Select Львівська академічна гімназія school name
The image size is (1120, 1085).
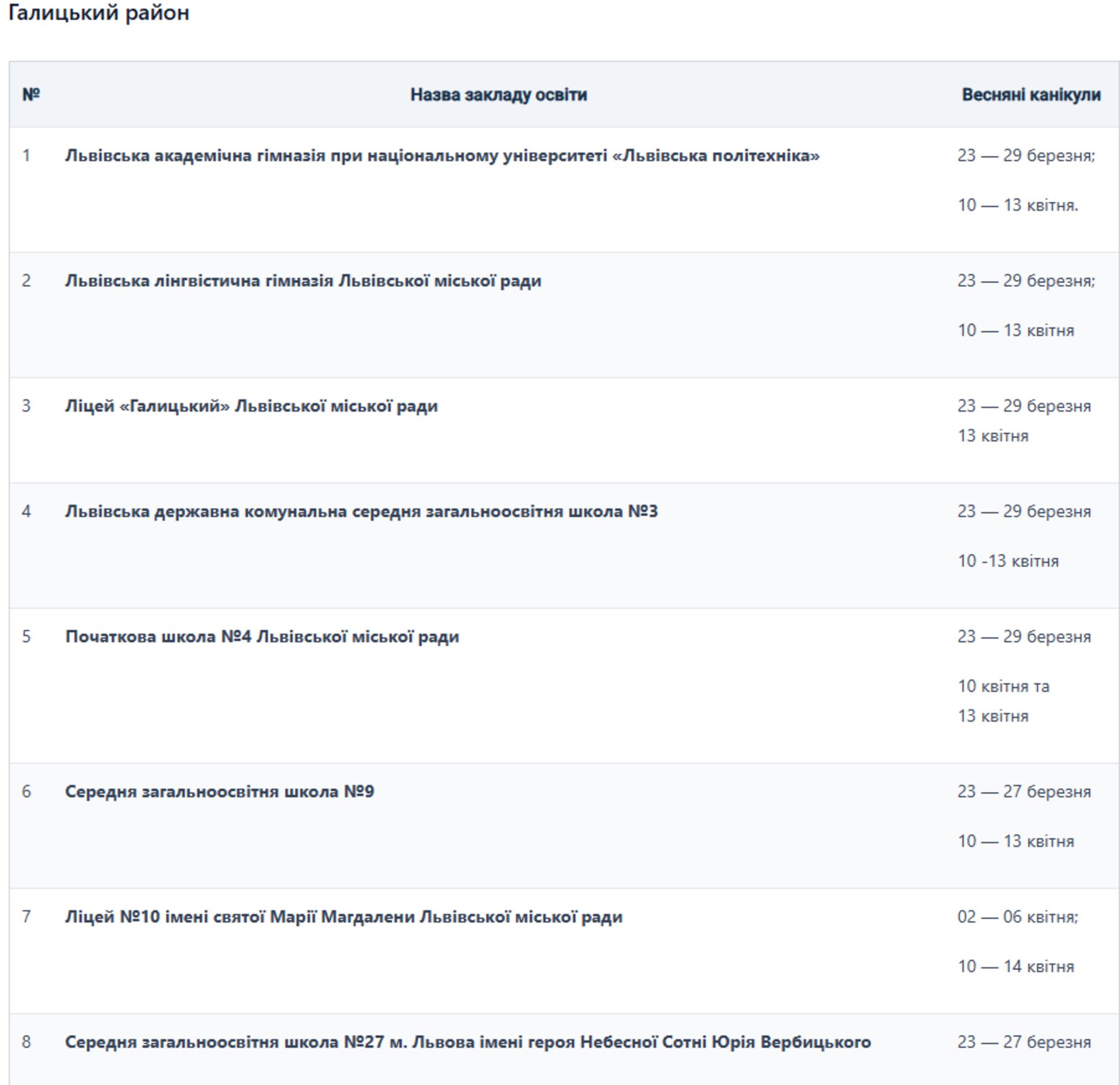pos(442,156)
